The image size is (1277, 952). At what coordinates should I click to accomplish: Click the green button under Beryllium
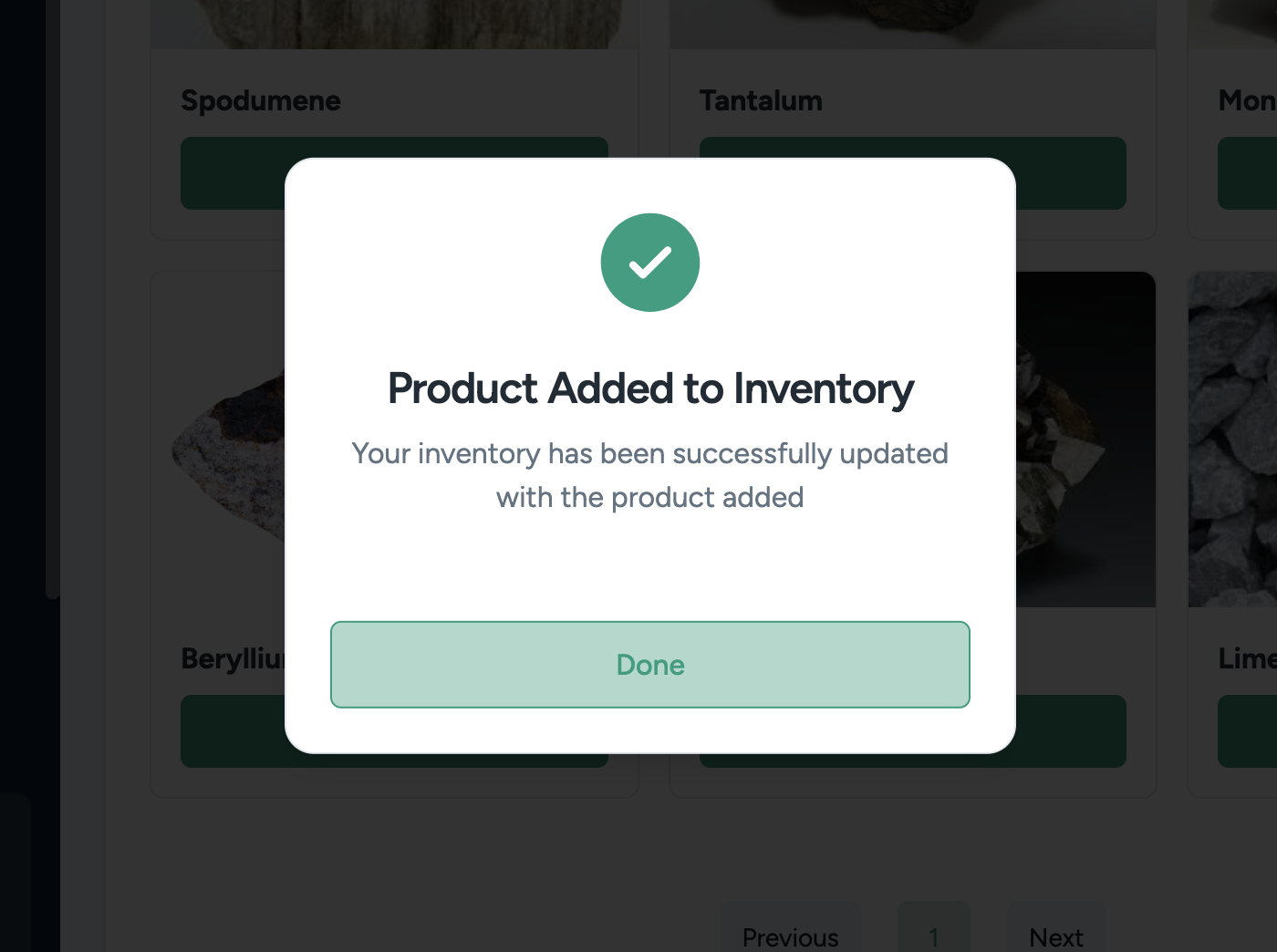tap(233, 731)
